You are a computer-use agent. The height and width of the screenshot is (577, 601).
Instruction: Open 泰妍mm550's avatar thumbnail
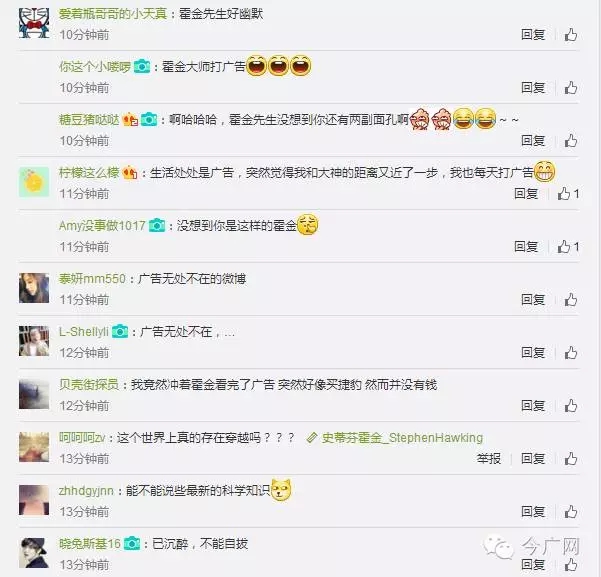coord(34,288)
